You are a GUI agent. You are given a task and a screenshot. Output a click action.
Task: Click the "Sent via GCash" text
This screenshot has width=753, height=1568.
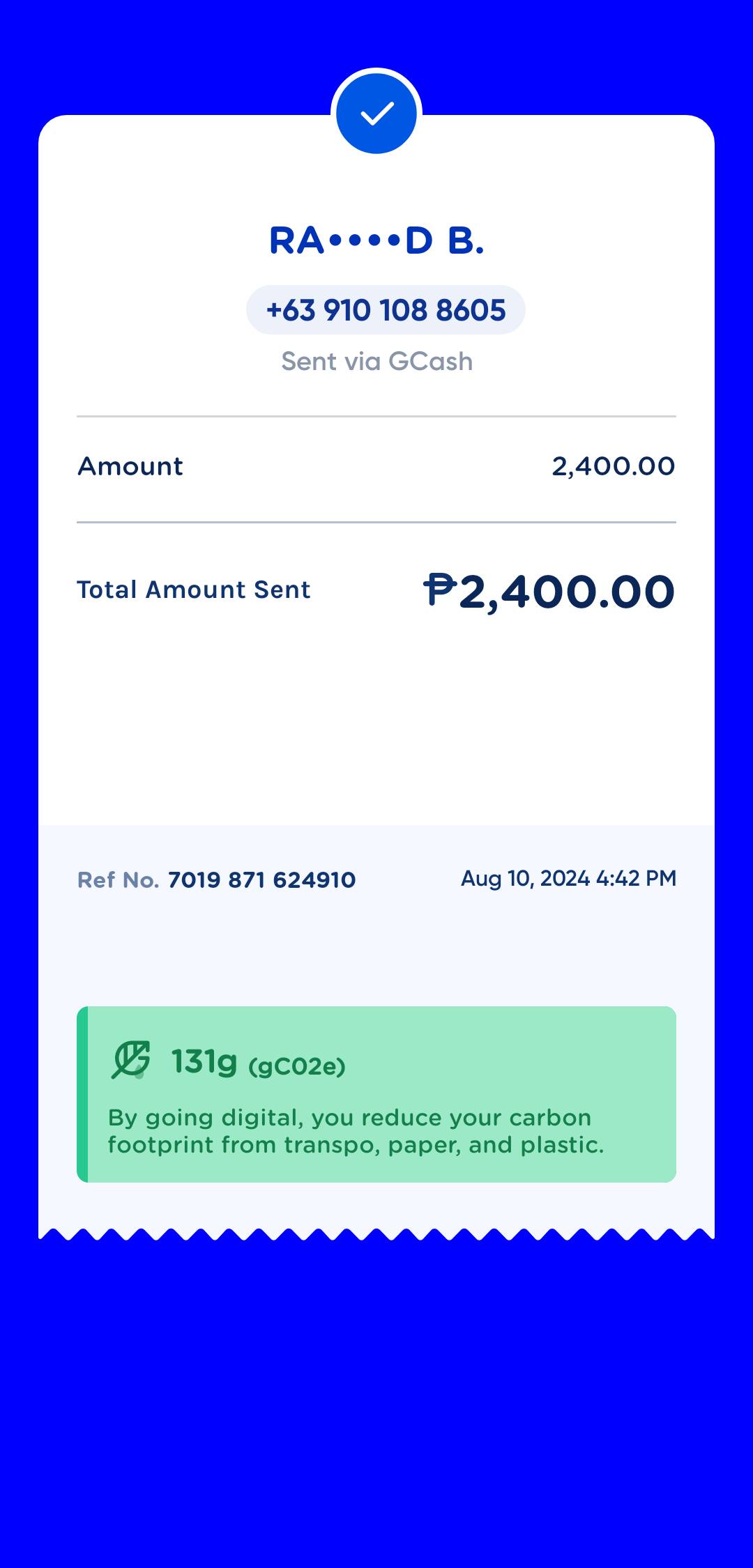[x=376, y=362]
